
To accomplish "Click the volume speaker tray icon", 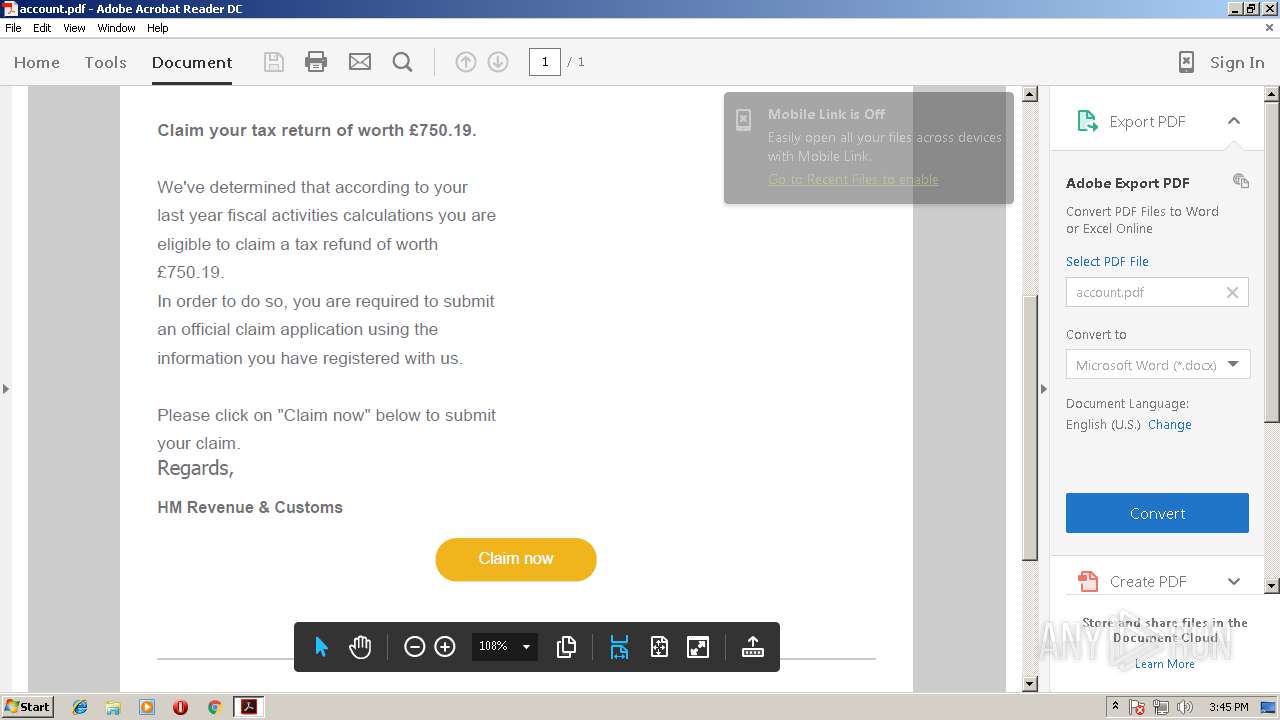I will 1185,707.
